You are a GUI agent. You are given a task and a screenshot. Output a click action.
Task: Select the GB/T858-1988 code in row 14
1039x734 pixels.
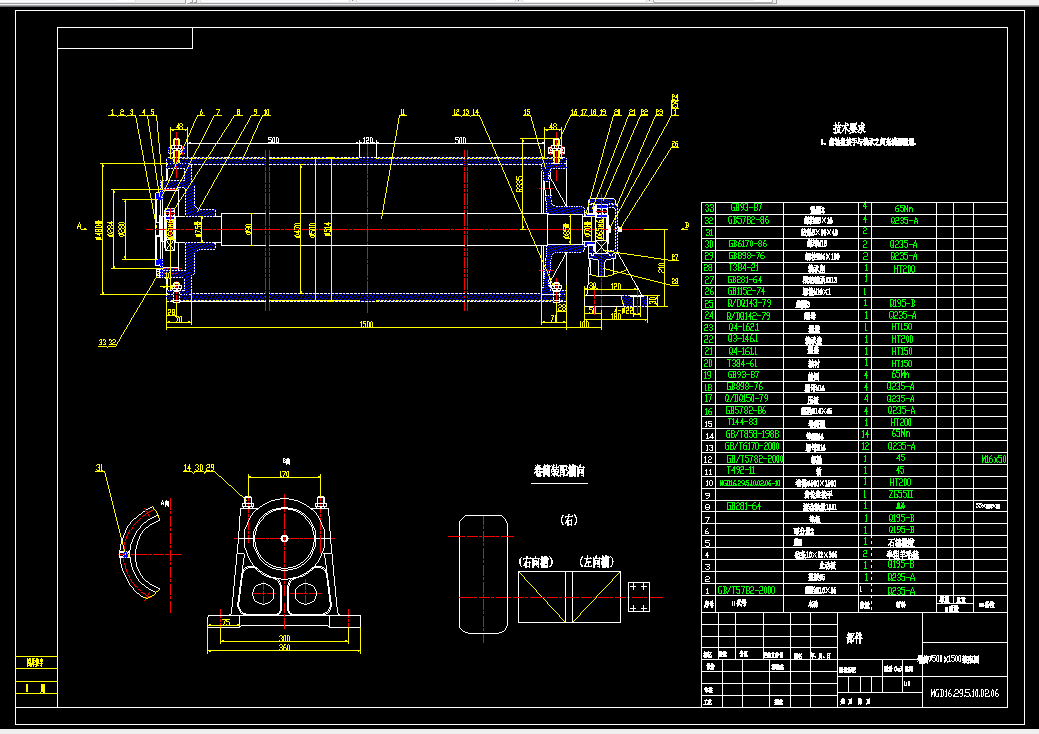tap(752, 435)
